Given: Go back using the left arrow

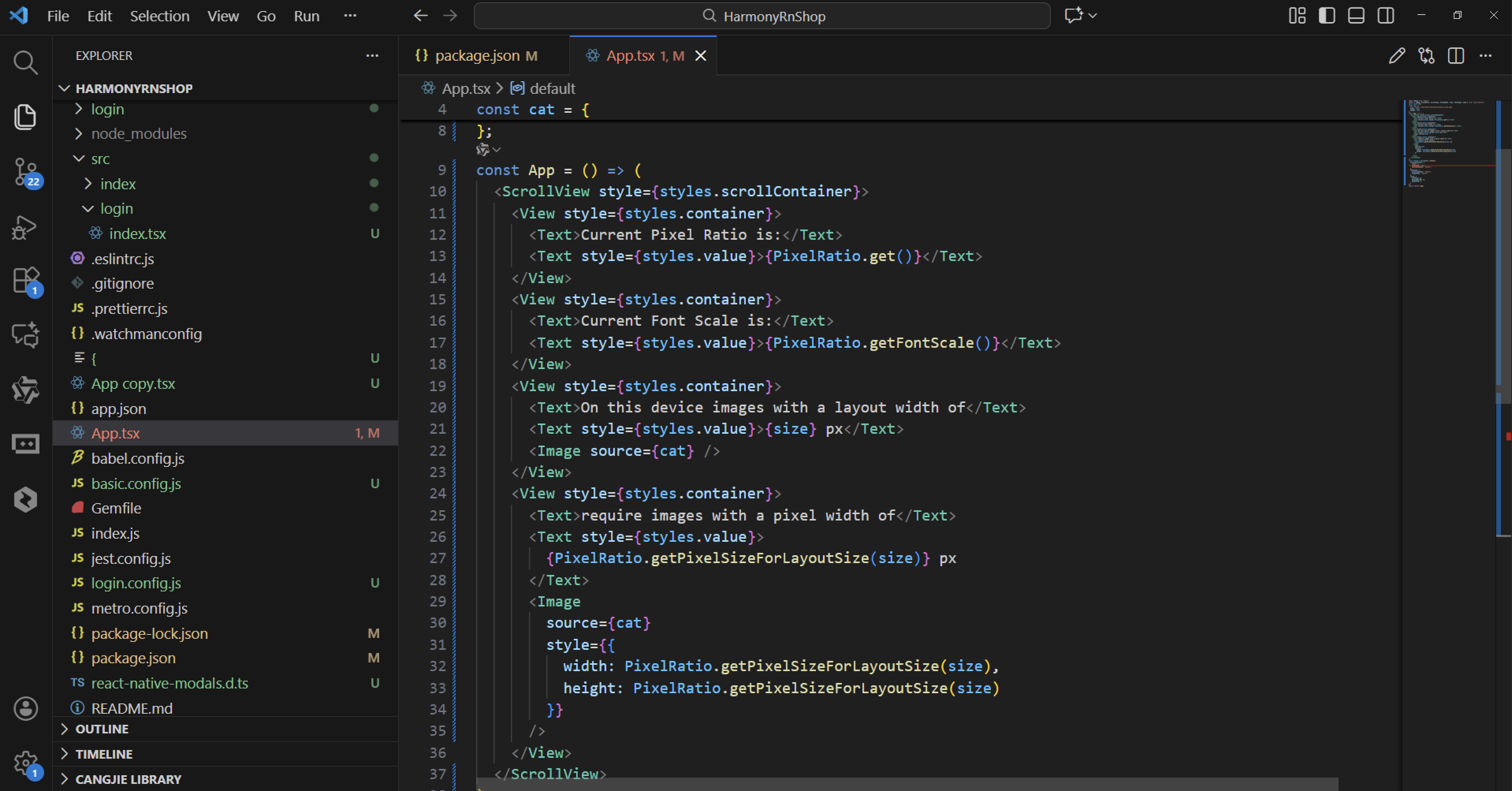Looking at the screenshot, I should click(420, 16).
